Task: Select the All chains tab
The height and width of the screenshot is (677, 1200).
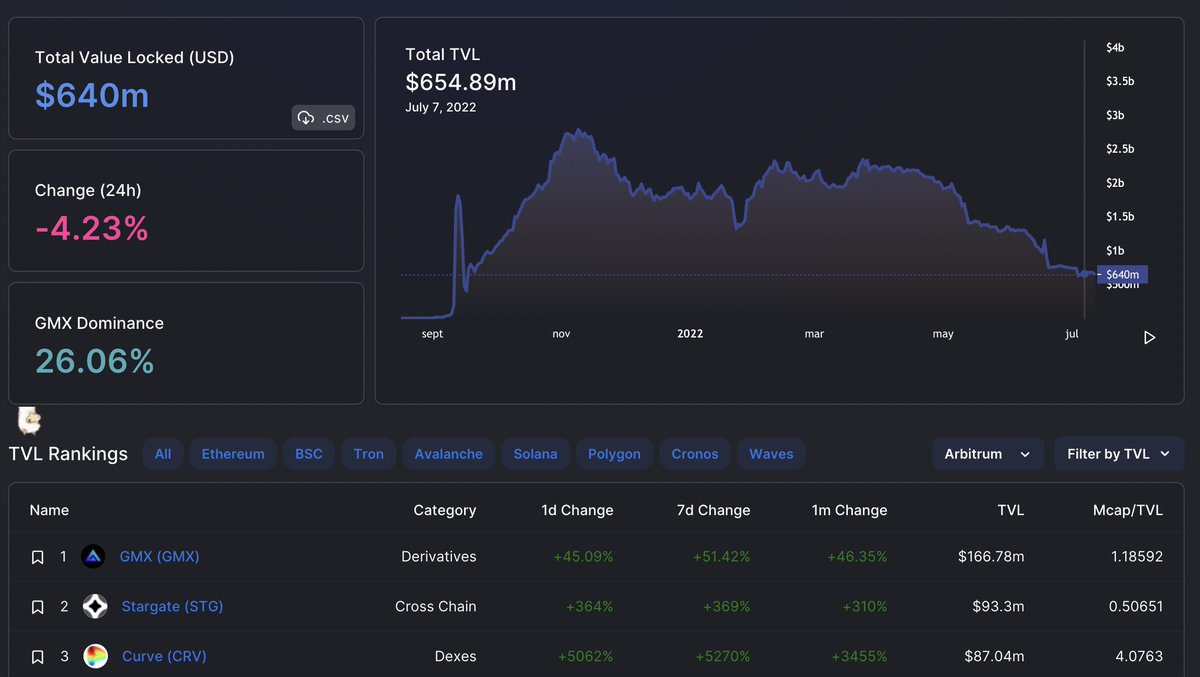Action: tap(163, 453)
